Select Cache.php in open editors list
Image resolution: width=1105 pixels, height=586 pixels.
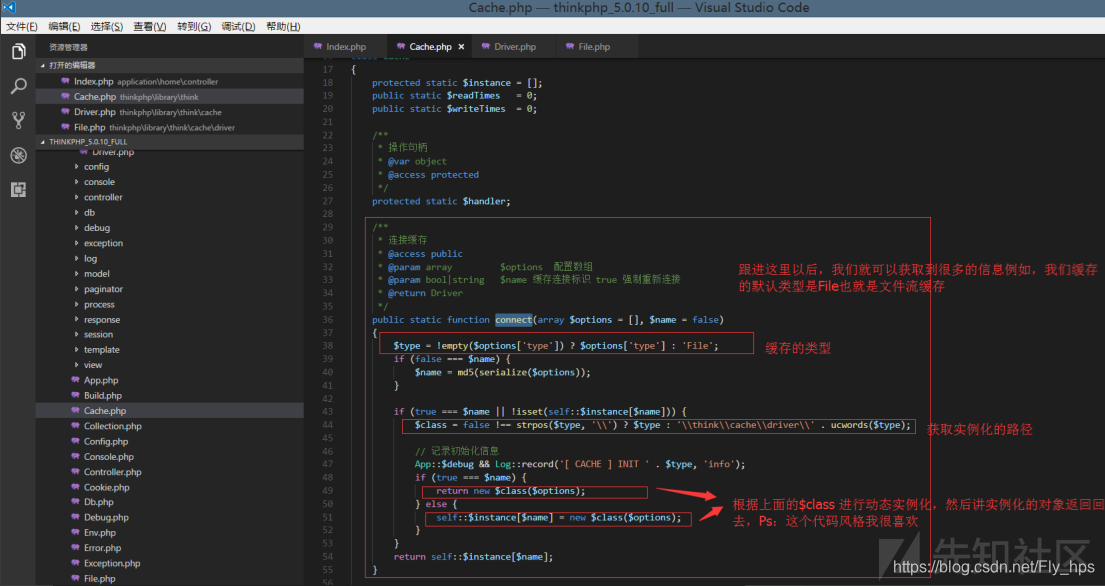[169, 96]
